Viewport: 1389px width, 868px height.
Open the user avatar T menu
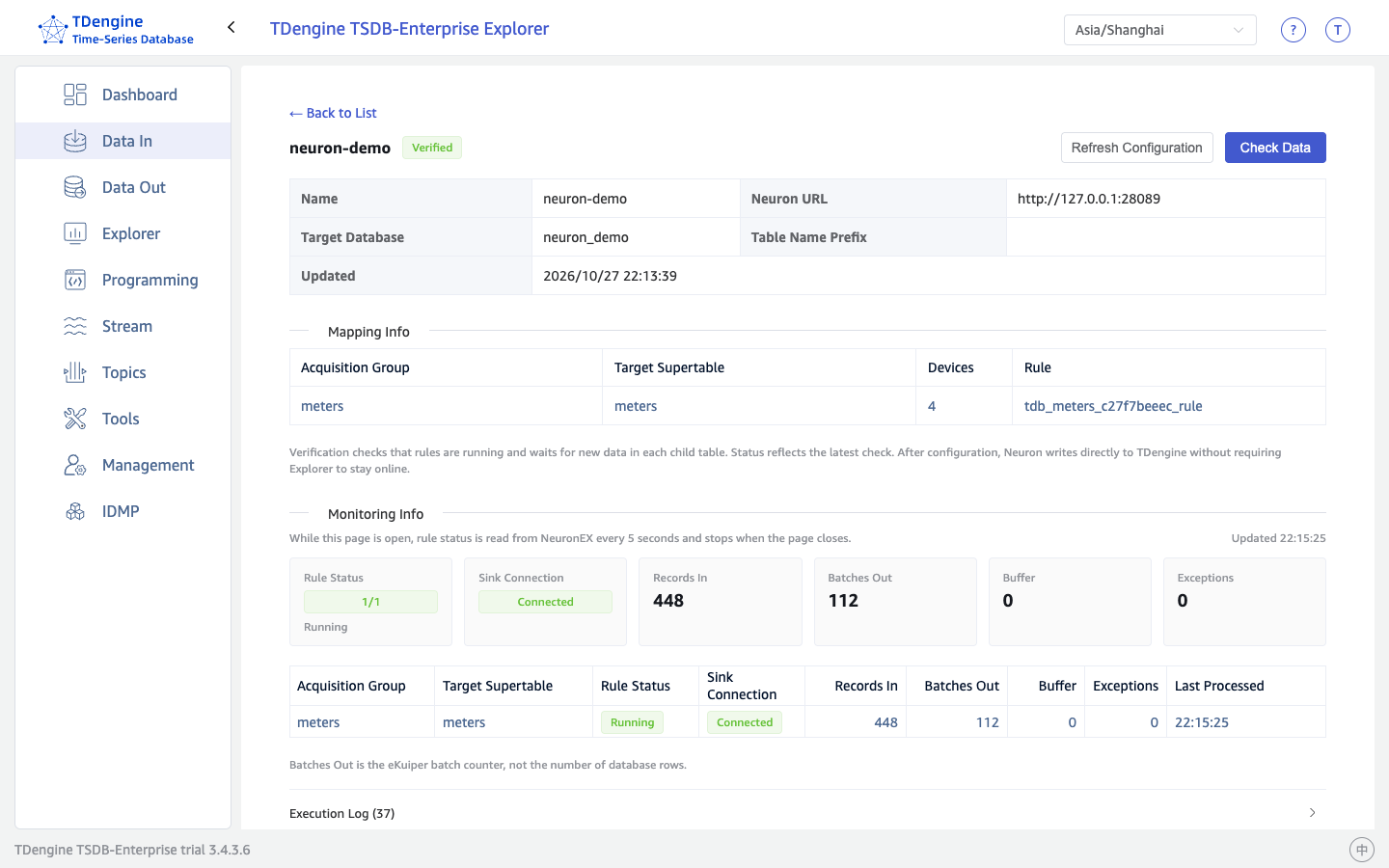pyautogui.click(x=1338, y=30)
